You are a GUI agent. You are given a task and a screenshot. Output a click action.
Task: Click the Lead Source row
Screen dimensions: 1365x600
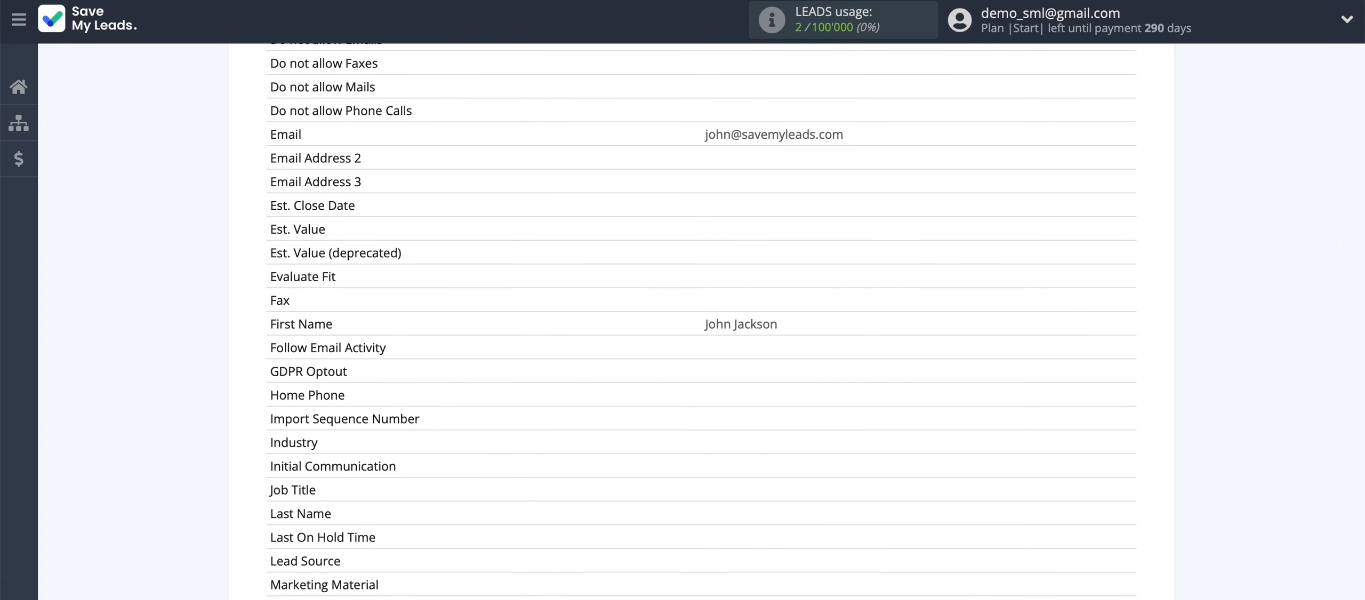tap(700, 561)
